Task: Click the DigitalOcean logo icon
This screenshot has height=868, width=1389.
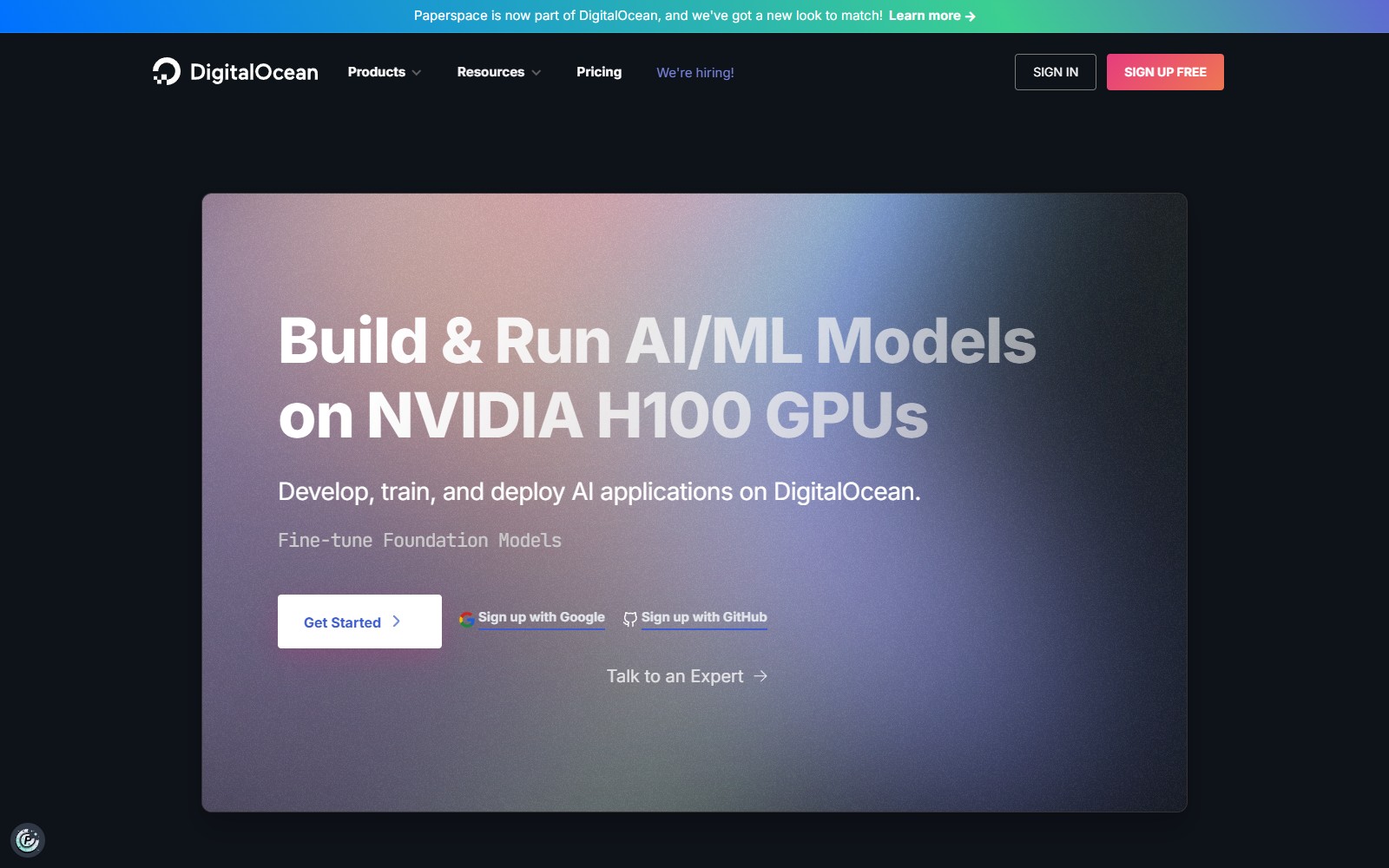Action: [x=166, y=71]
